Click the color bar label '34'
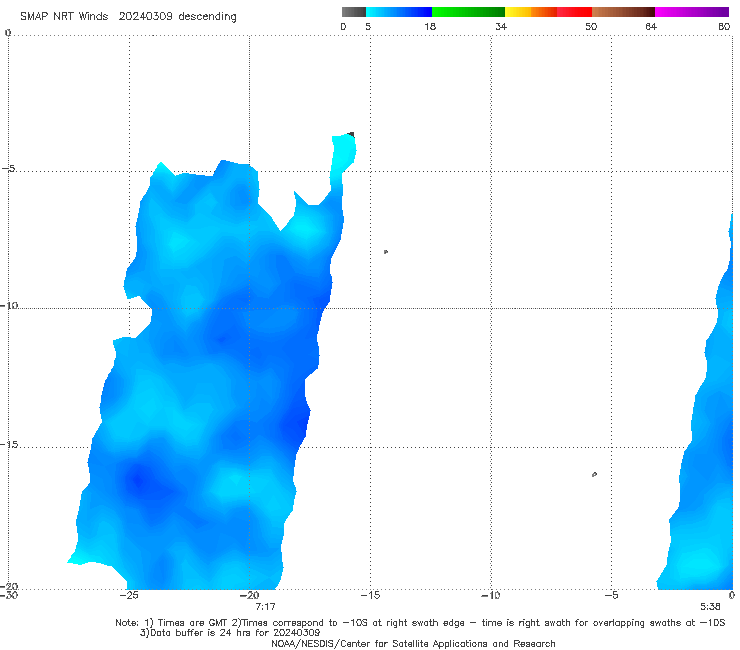This screenshot has height=650, width=740. point(501,26)
